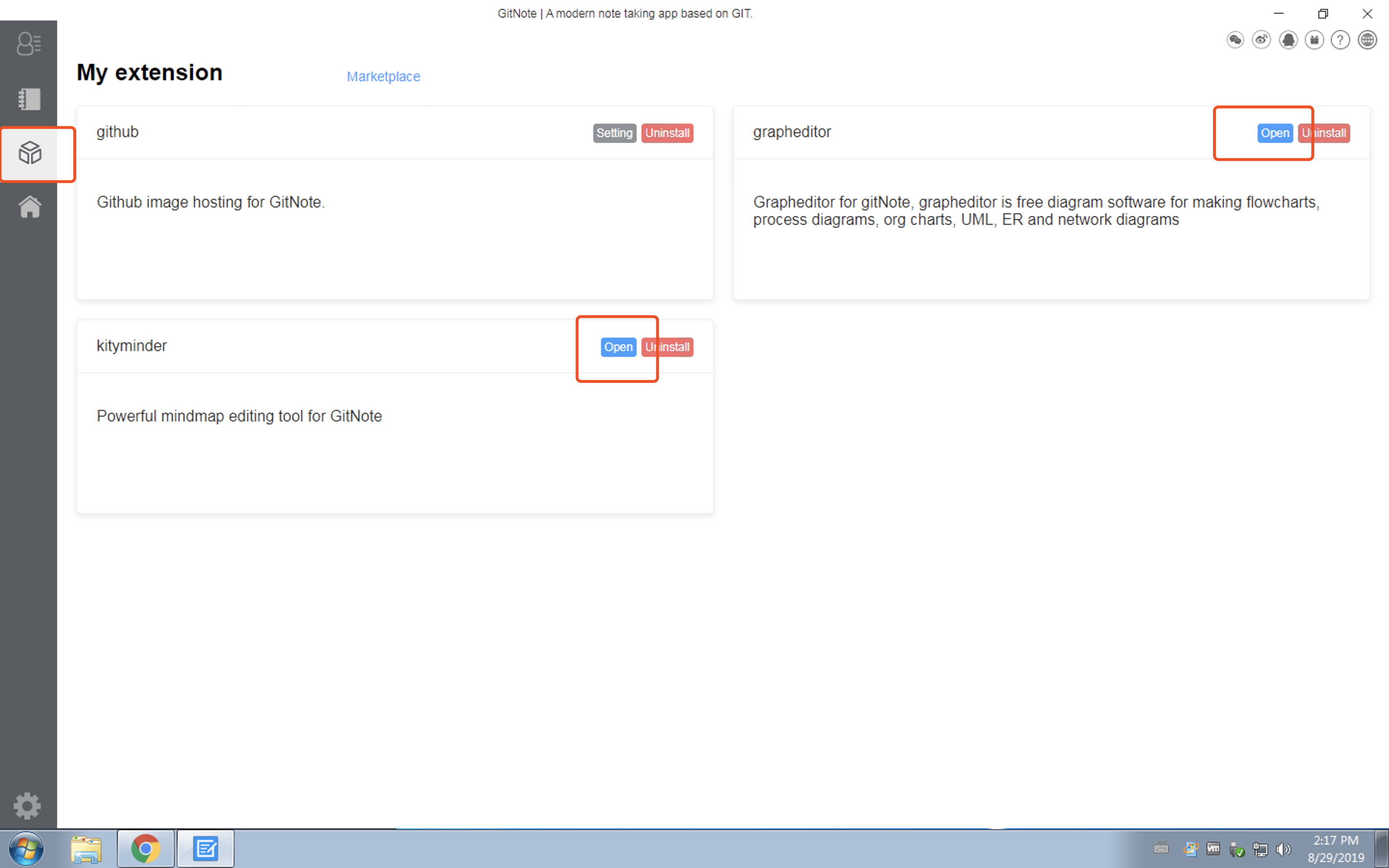Open the user profile sidebar icon
The height and width of the screenshot is (868, 1389).
[x=29, y=43]
